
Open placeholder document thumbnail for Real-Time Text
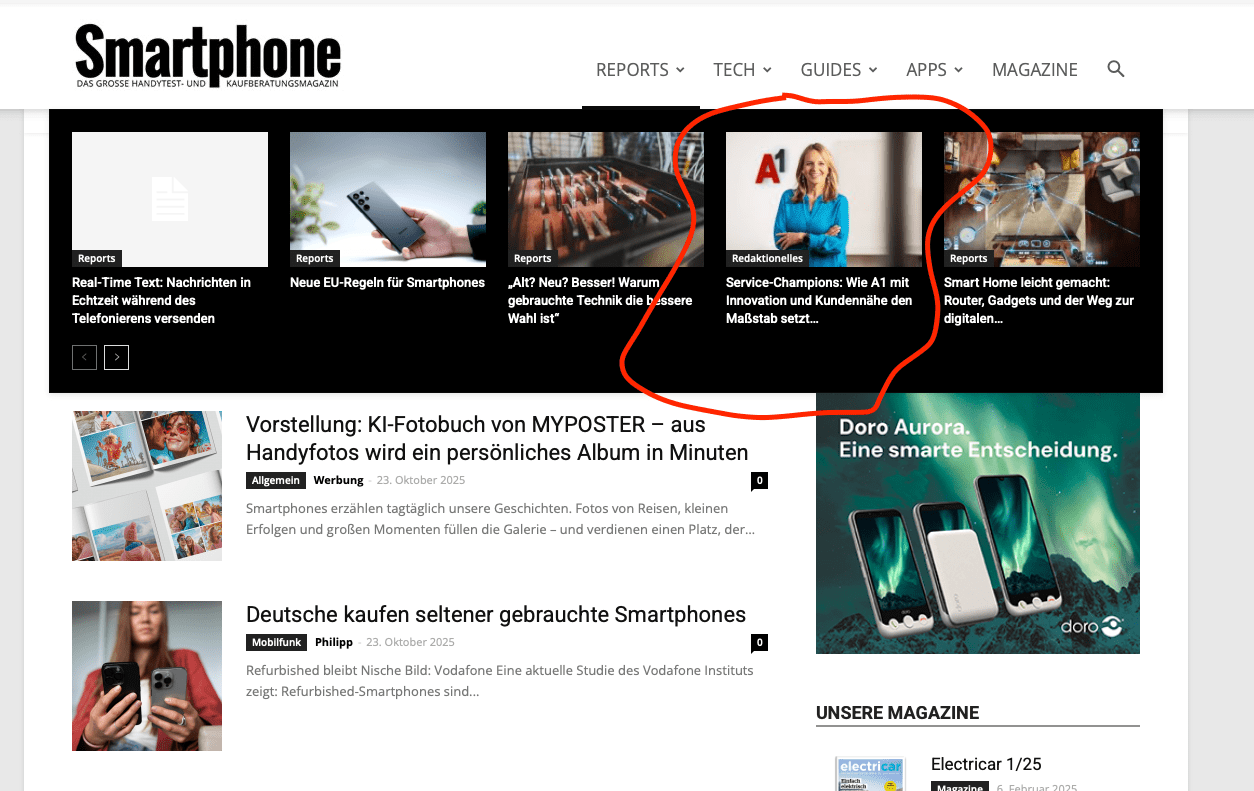pos(170,199)
